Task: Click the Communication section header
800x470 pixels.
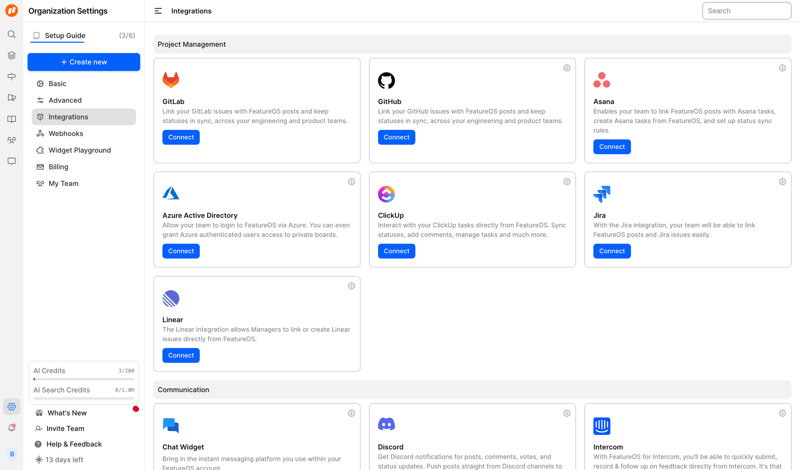Action: [472, 390]
